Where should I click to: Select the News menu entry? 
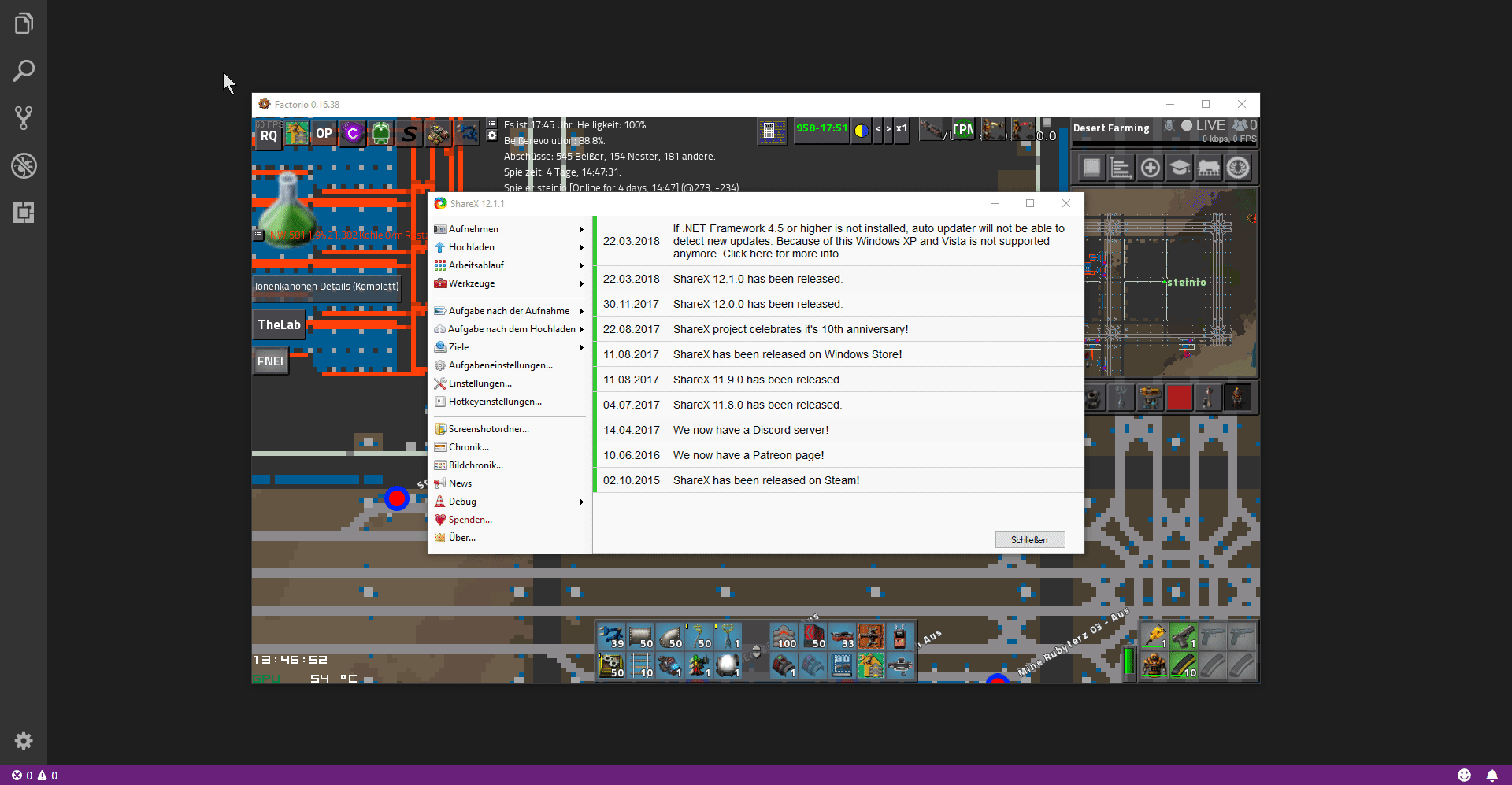click(x=460, y=483)
